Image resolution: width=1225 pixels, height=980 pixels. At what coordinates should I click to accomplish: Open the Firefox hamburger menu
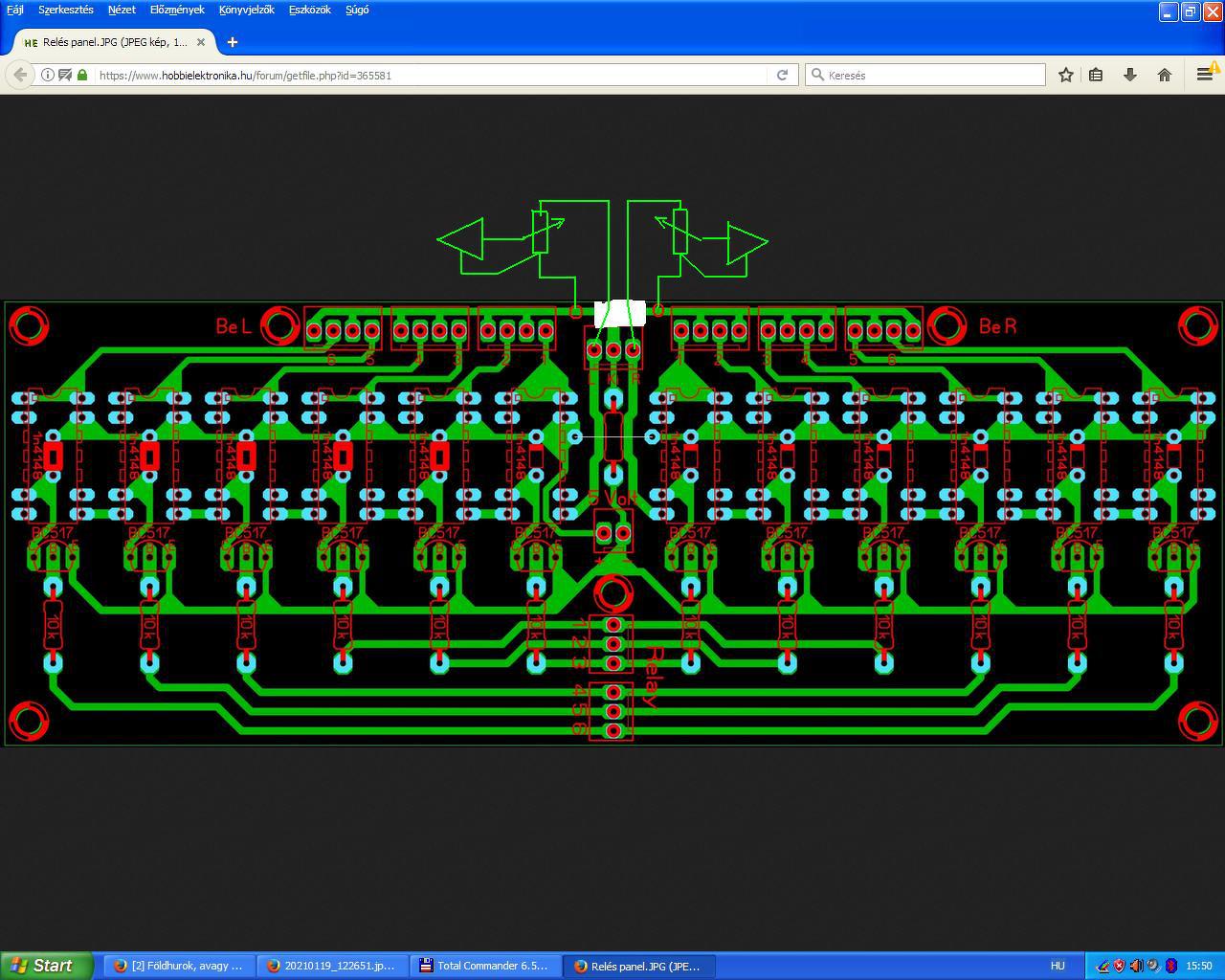coord(1204,75)
